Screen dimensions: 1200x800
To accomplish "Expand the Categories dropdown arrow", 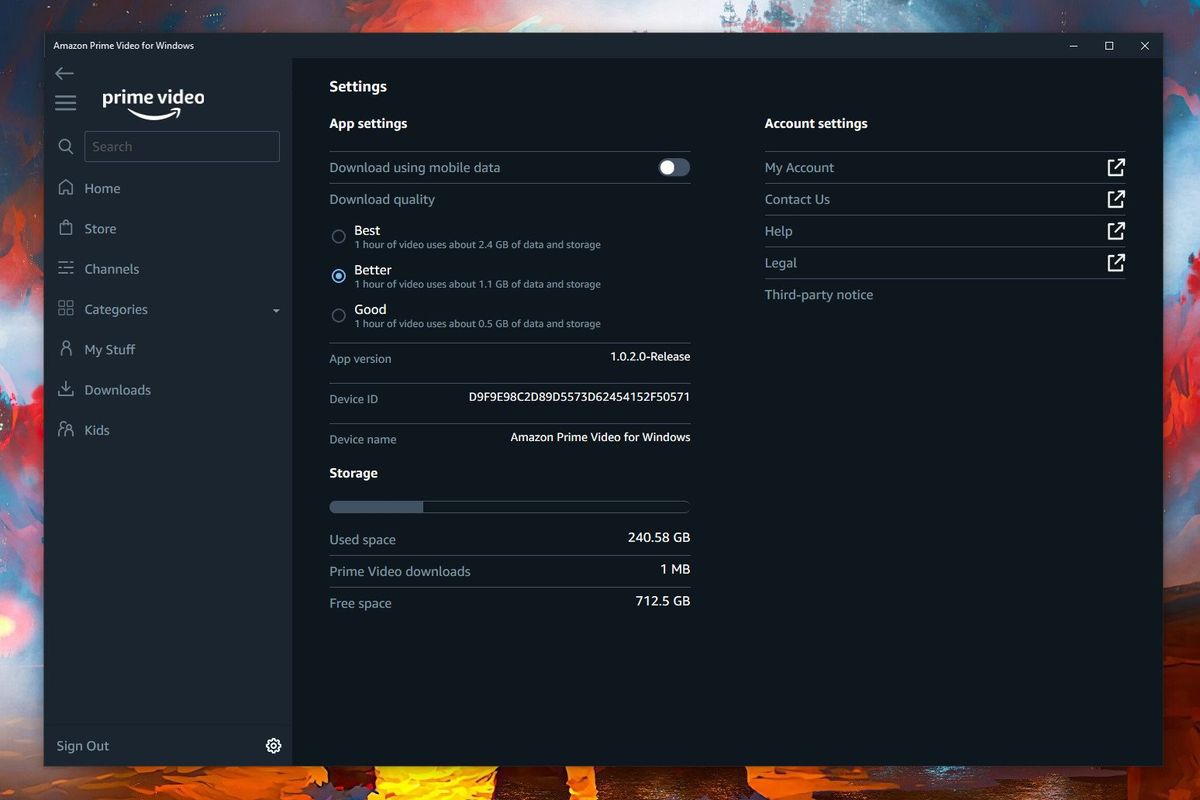I will (276, 311).
